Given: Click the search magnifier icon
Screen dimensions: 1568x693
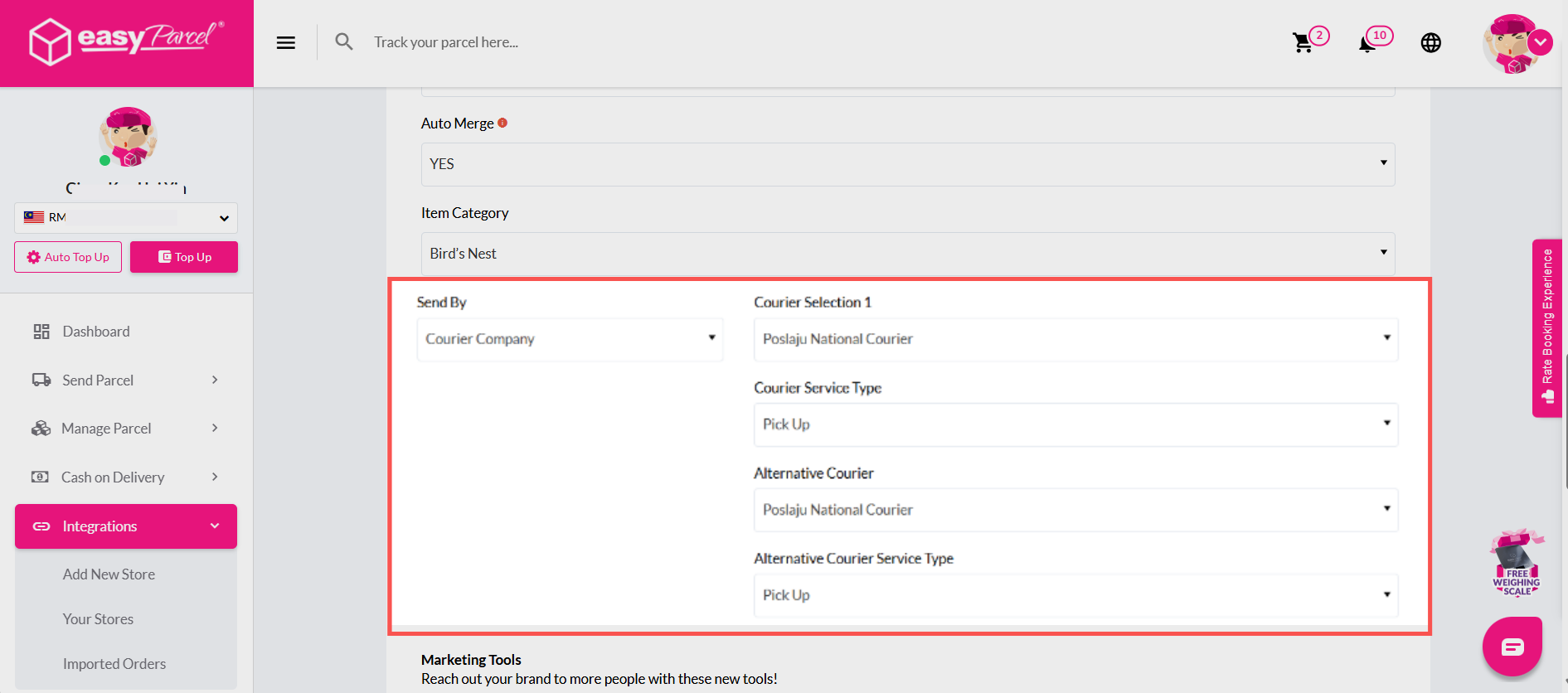Looking at the screenshot, I should coord(344,41).
